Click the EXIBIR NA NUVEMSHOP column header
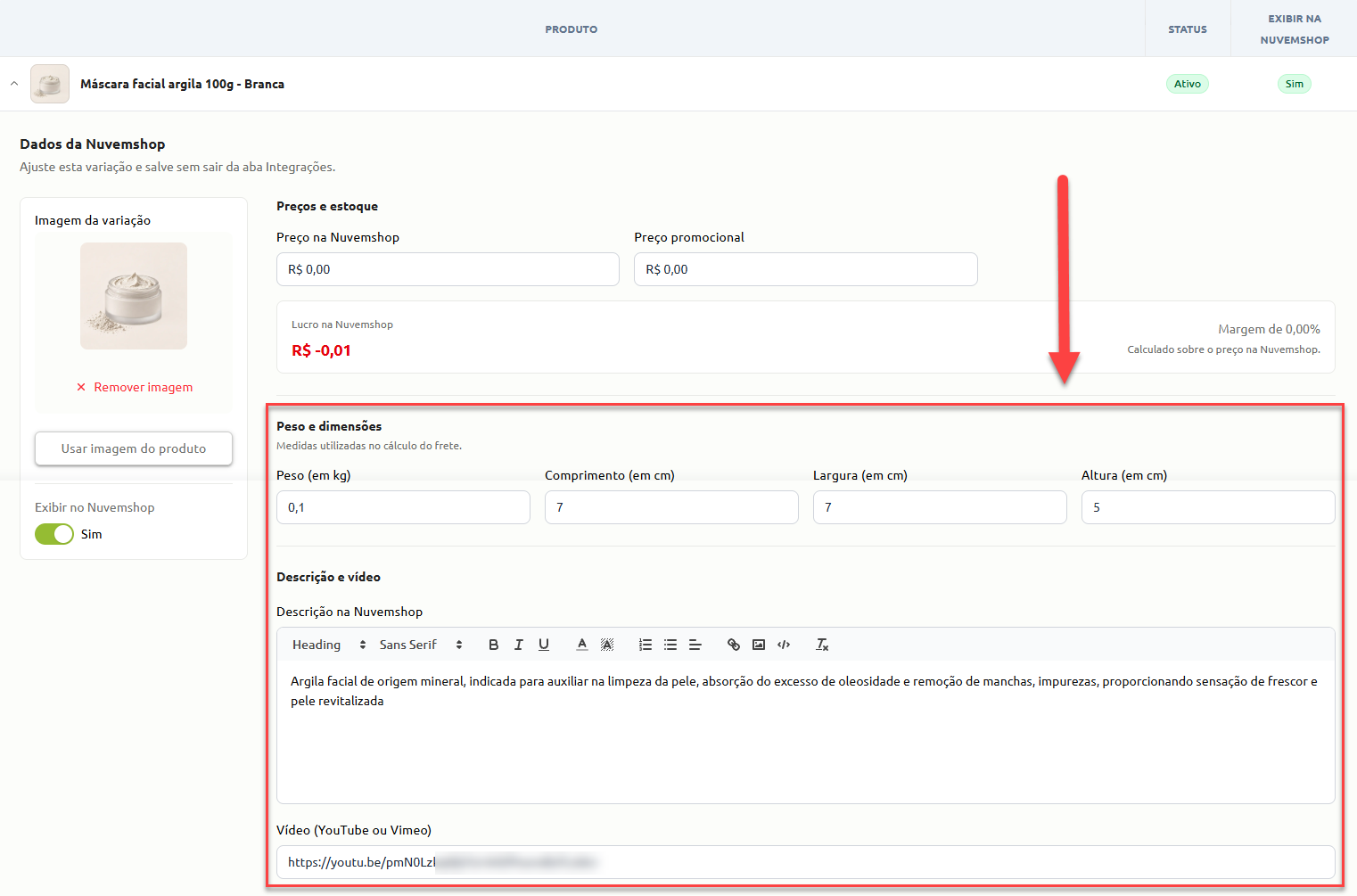Viewport: 1357px width, 896px height. [x=1295, y=29]
